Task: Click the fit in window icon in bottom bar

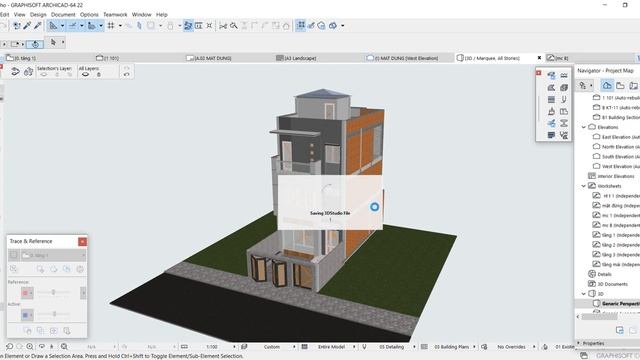Action: (64, 347)
